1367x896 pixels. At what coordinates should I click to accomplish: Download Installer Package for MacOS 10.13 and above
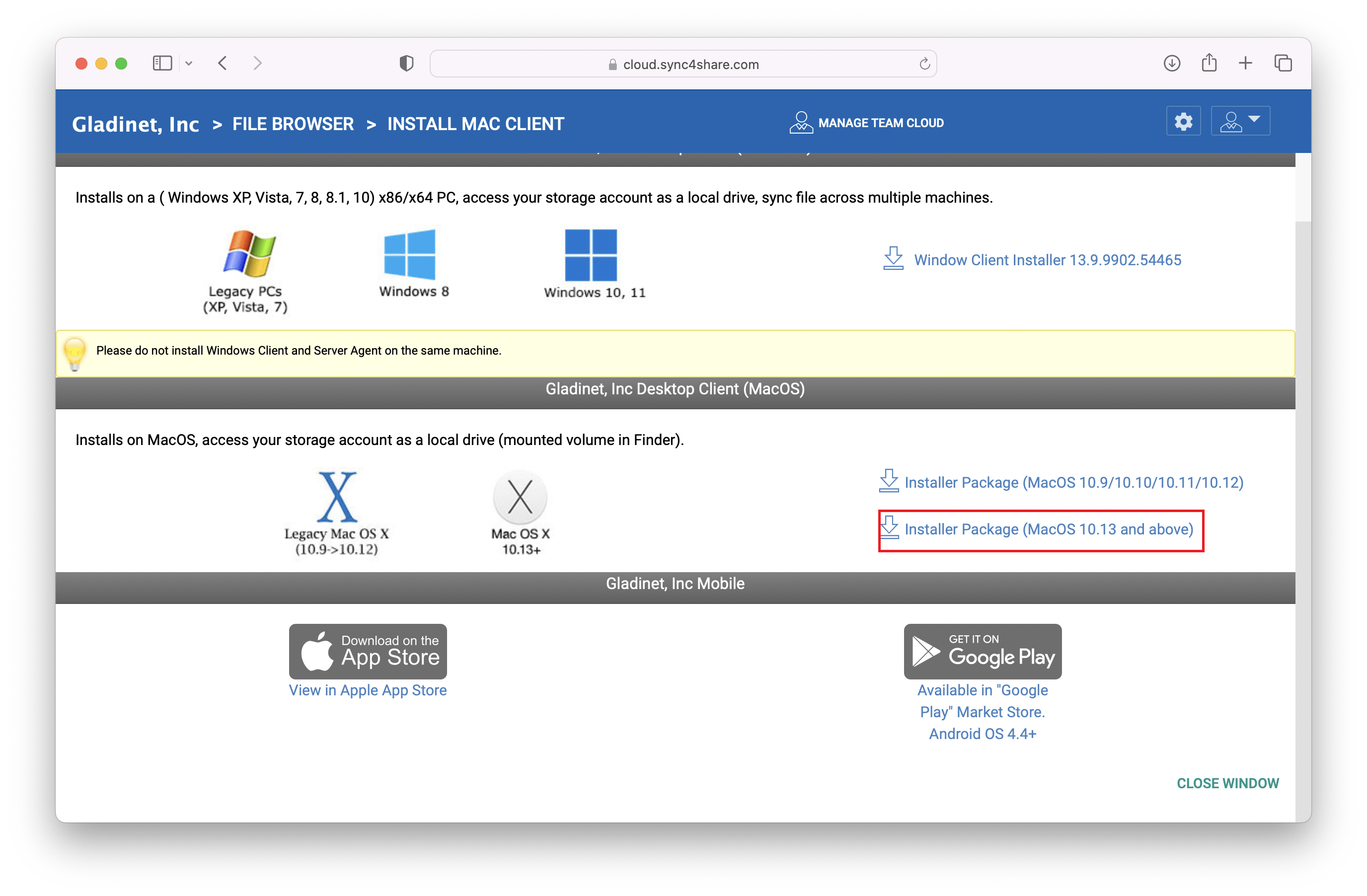coord(1048,529)
